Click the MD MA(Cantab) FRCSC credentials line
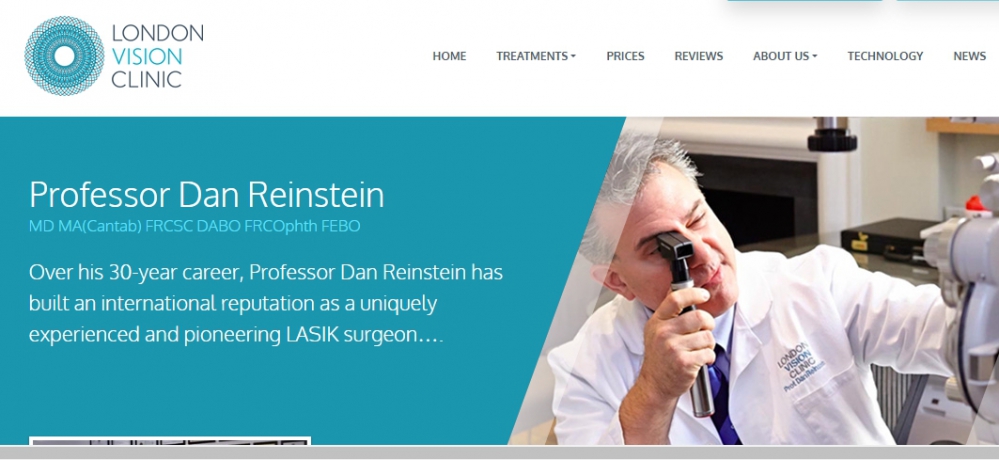 click(194, 226)
